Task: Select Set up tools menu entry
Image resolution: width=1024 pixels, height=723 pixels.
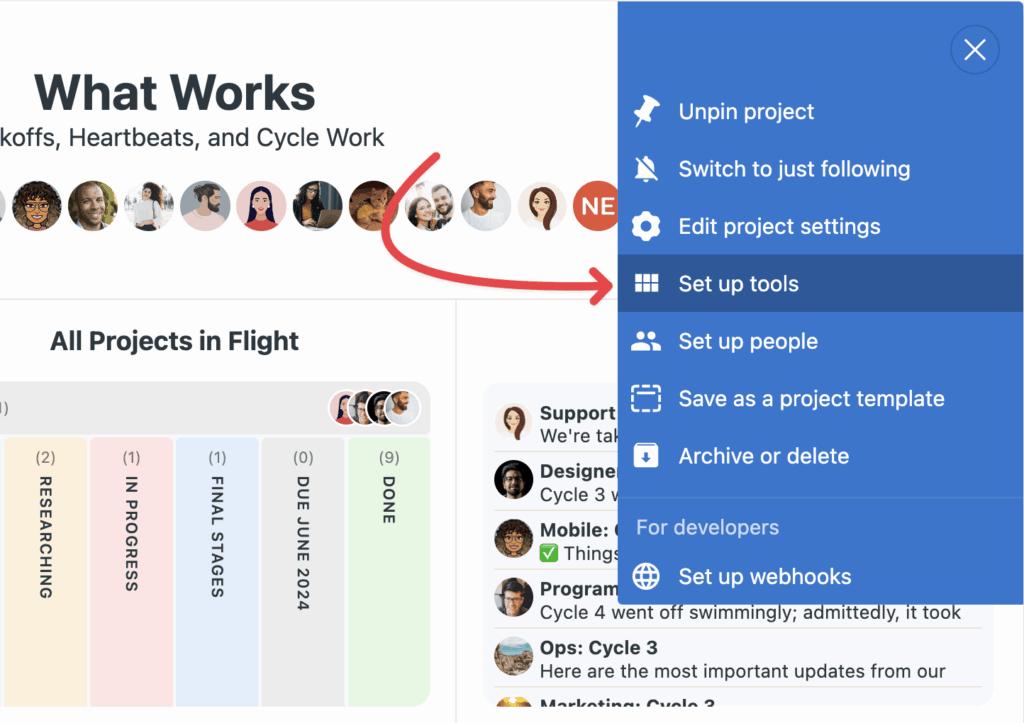Action: tap(738, 284)
